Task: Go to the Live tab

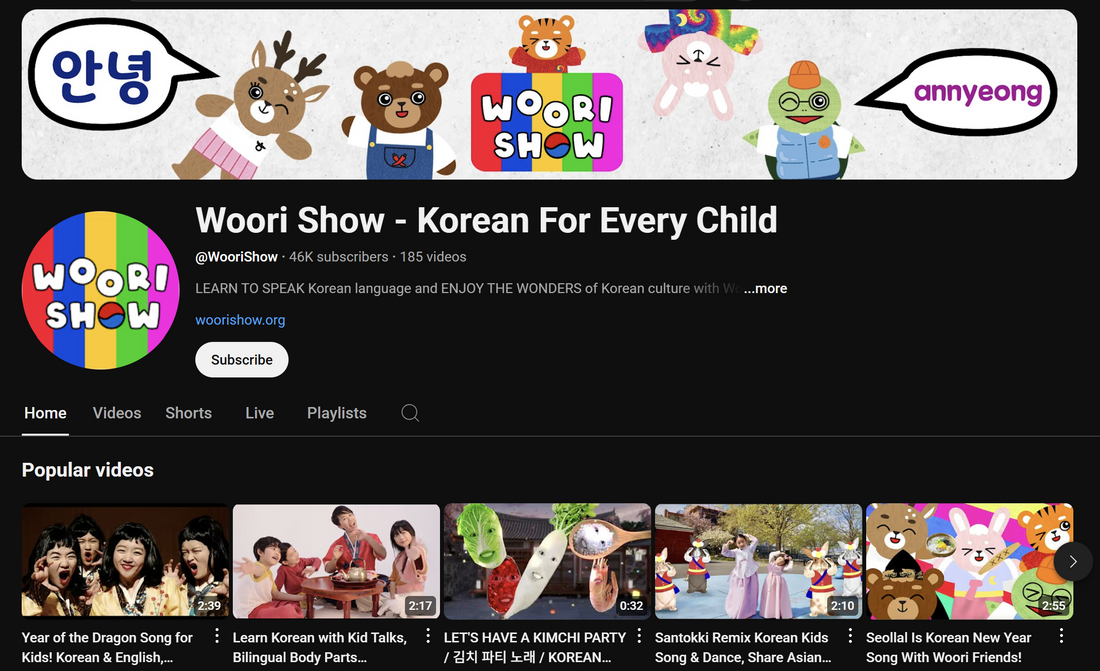Action: 259,413
